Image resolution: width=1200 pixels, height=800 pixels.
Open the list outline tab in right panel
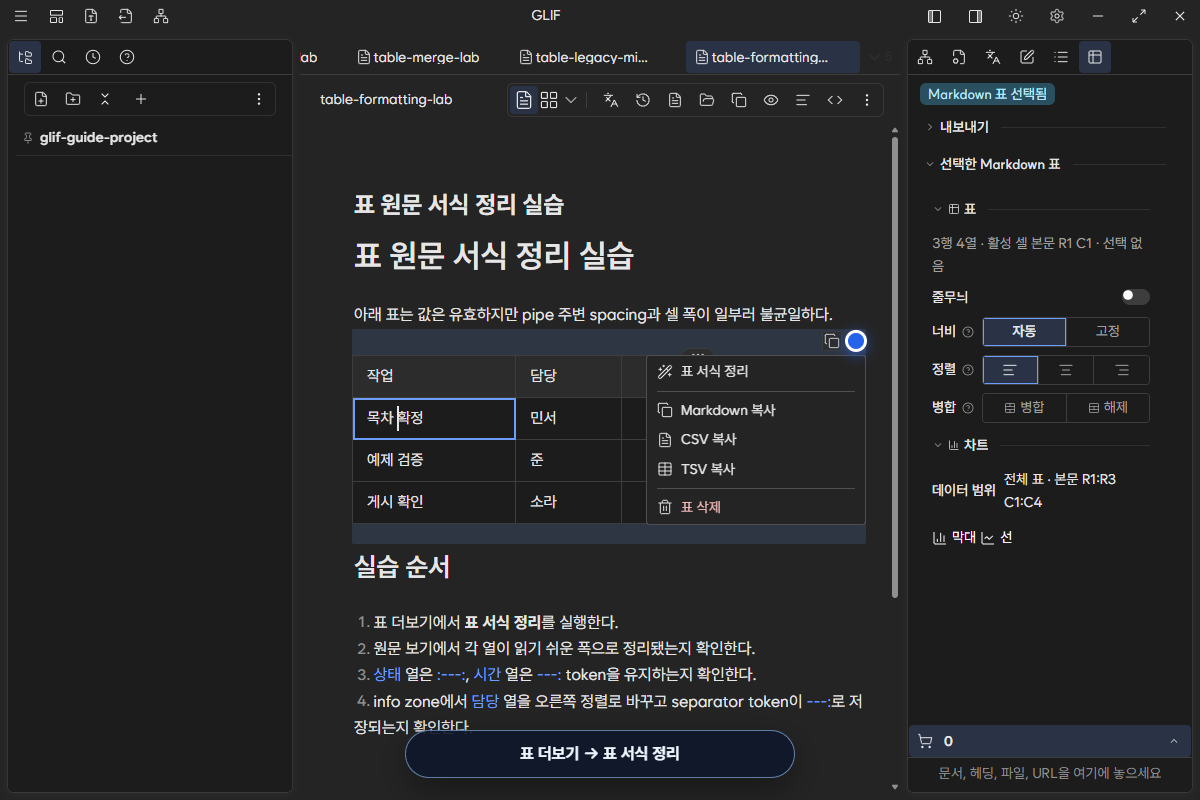click(1061, 57)
